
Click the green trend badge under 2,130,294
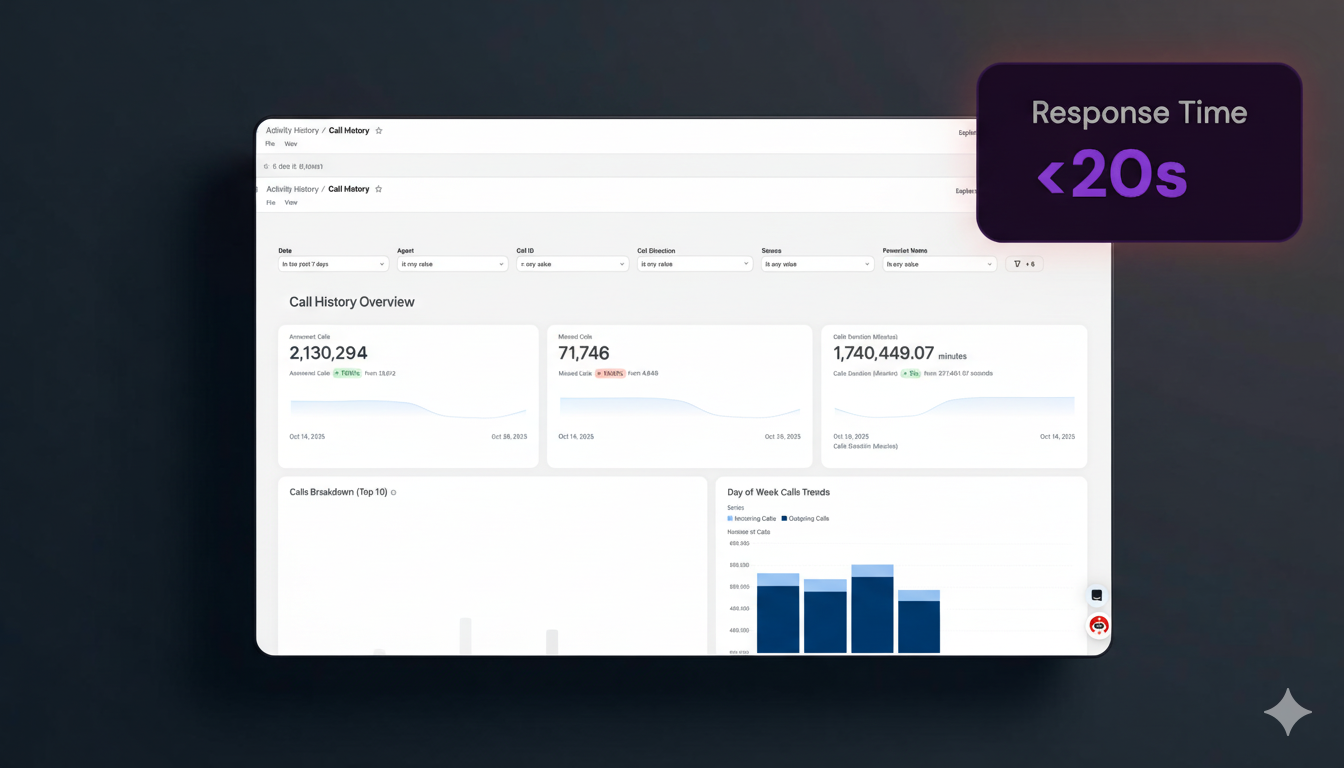(347, 373)
